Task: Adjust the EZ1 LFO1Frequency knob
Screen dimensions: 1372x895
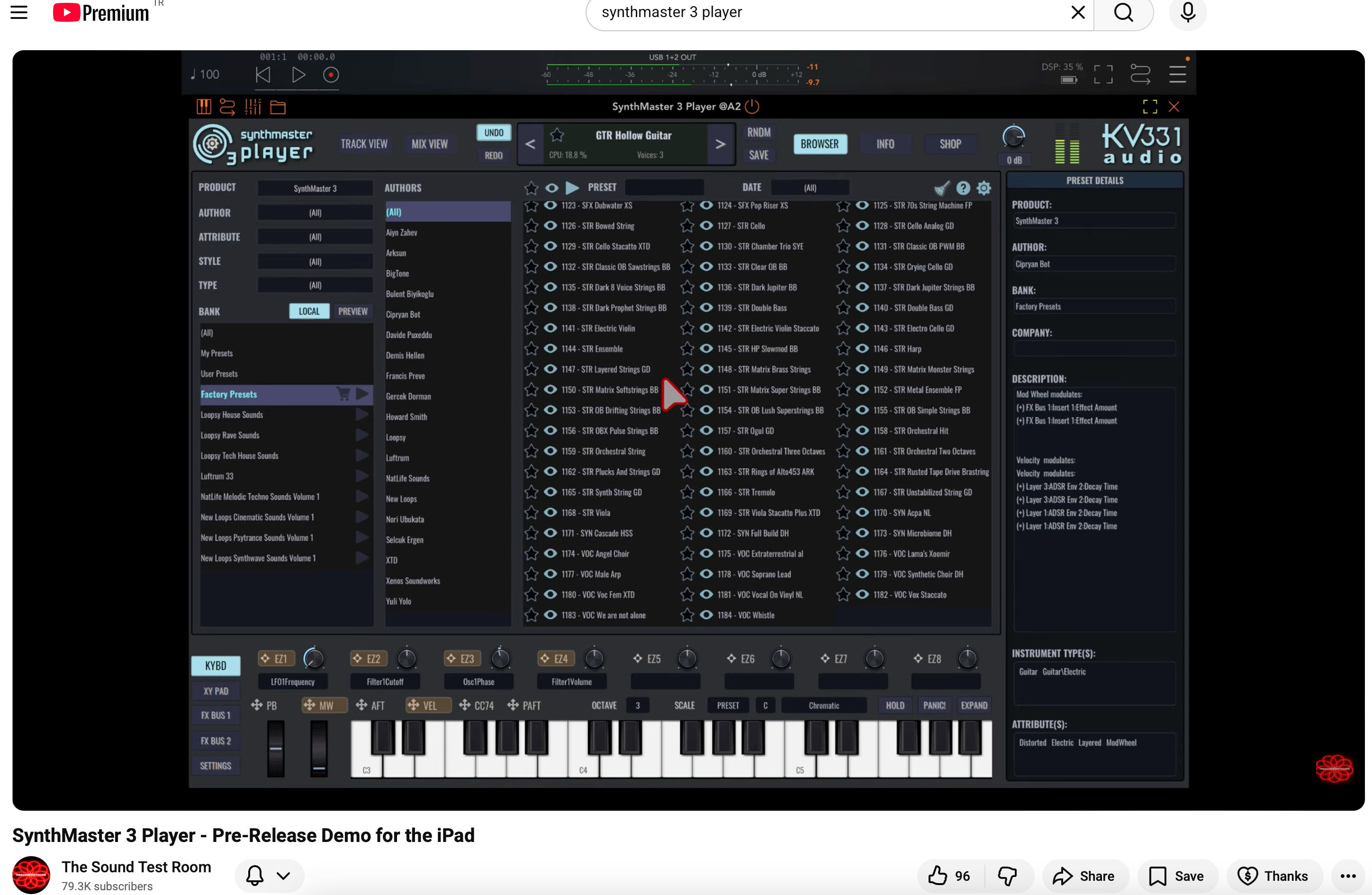Action: click(314, 658)
